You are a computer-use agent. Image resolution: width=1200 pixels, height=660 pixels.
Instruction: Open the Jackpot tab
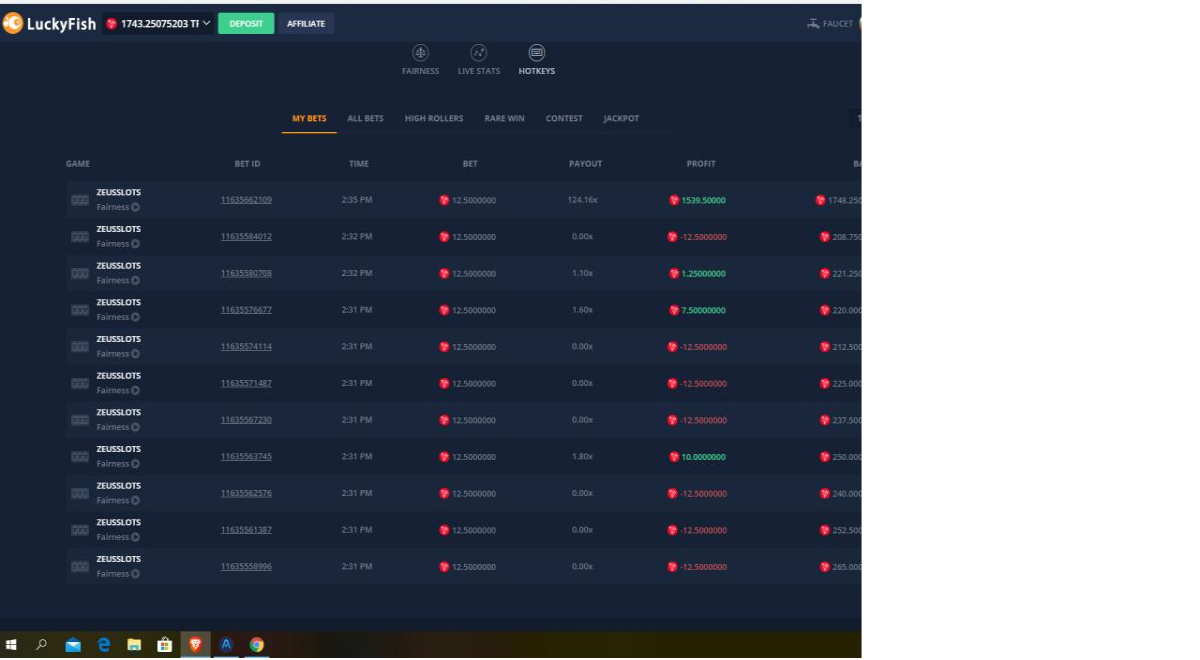(x=621, y=118)
